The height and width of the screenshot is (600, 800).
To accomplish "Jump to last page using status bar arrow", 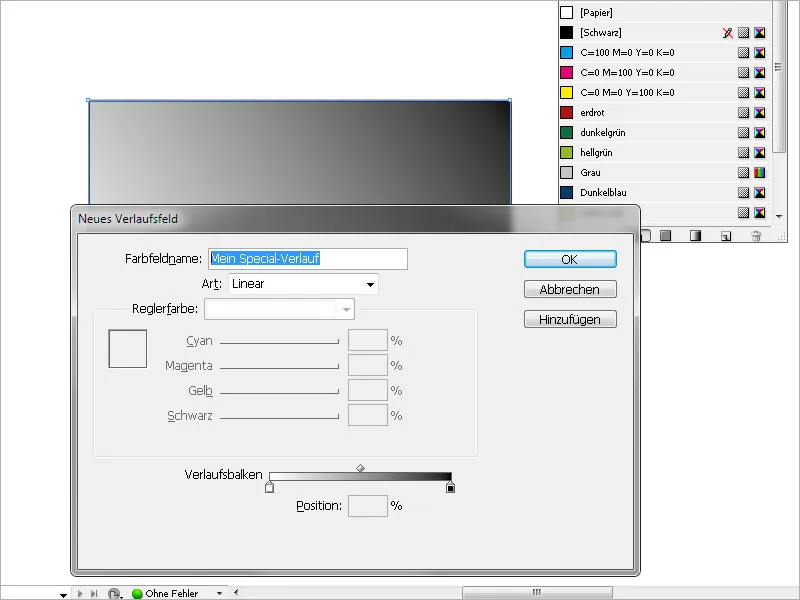I will [x=94, y=593].
